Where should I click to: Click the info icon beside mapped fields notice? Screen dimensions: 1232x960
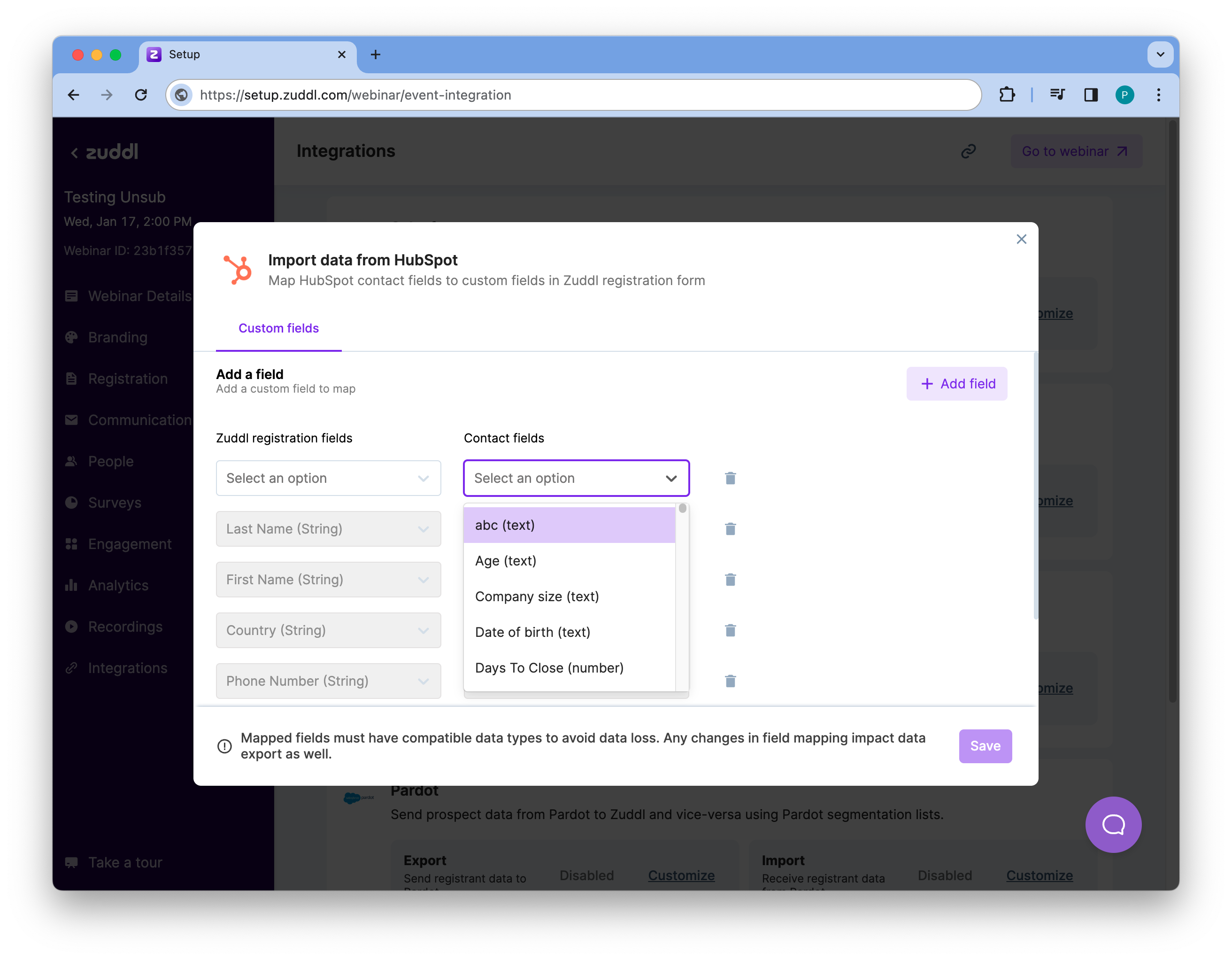224,746
